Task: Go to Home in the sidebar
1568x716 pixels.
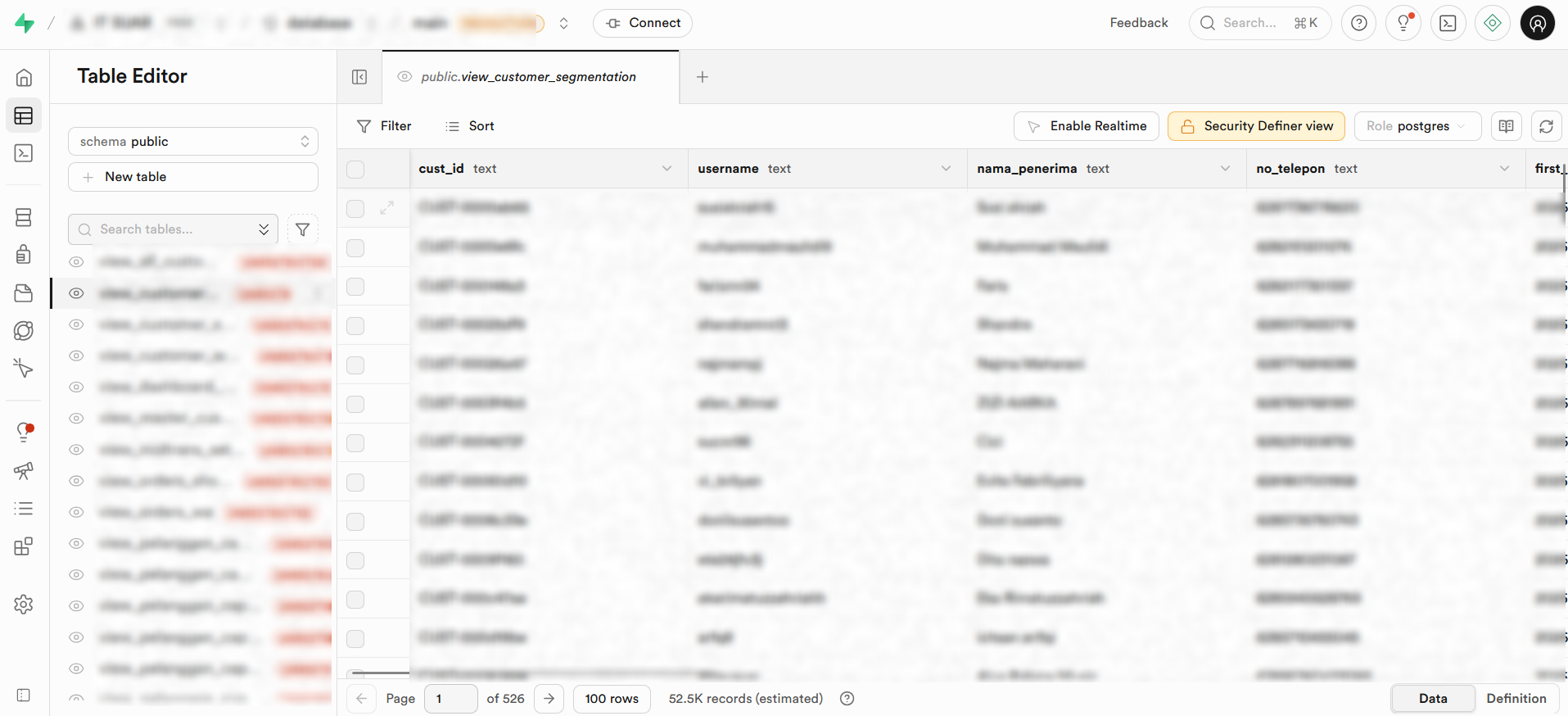Action: coord(24,77)
